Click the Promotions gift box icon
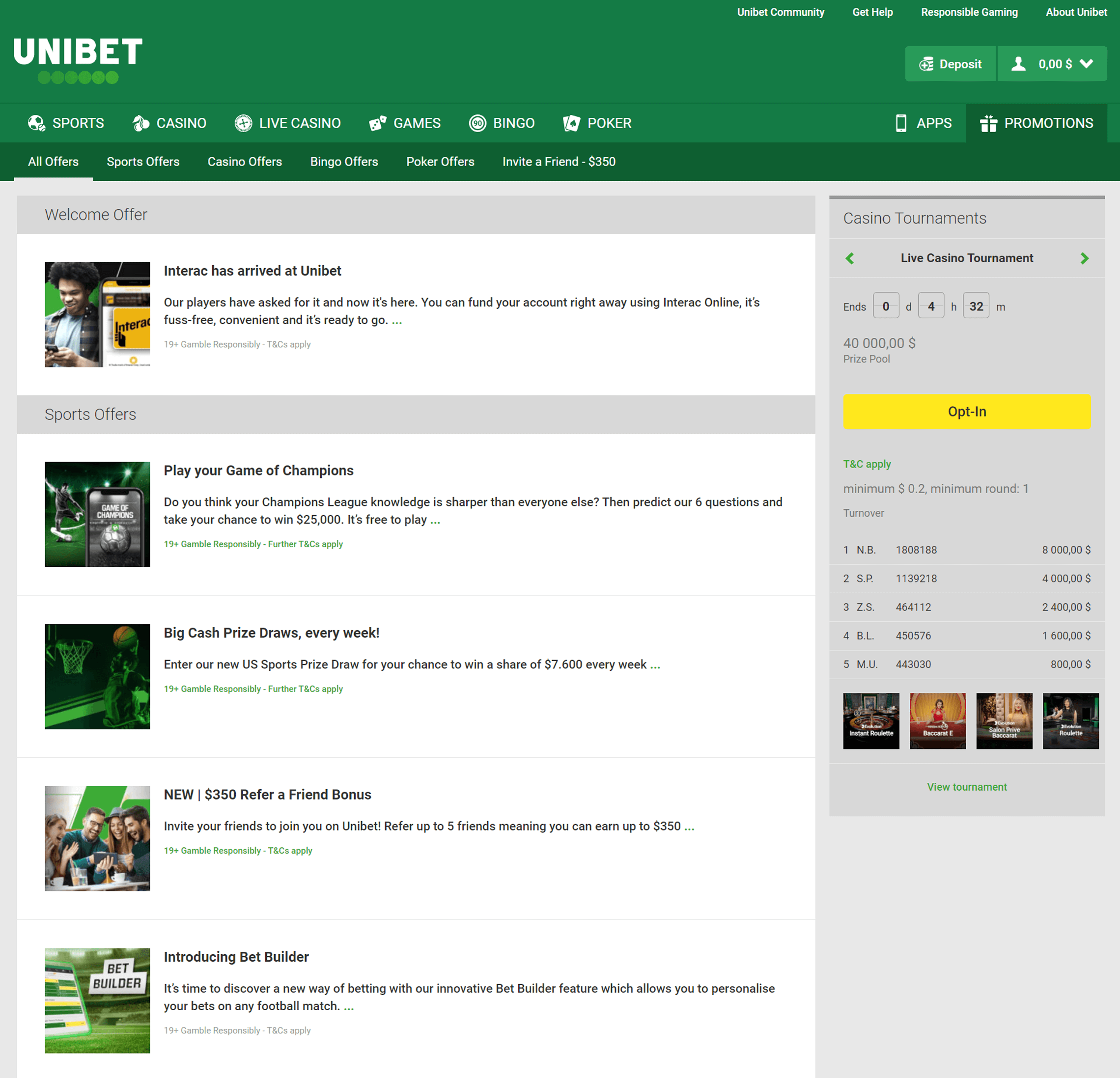Viewport: 1120px width, 1078px height. pos(988,123)
